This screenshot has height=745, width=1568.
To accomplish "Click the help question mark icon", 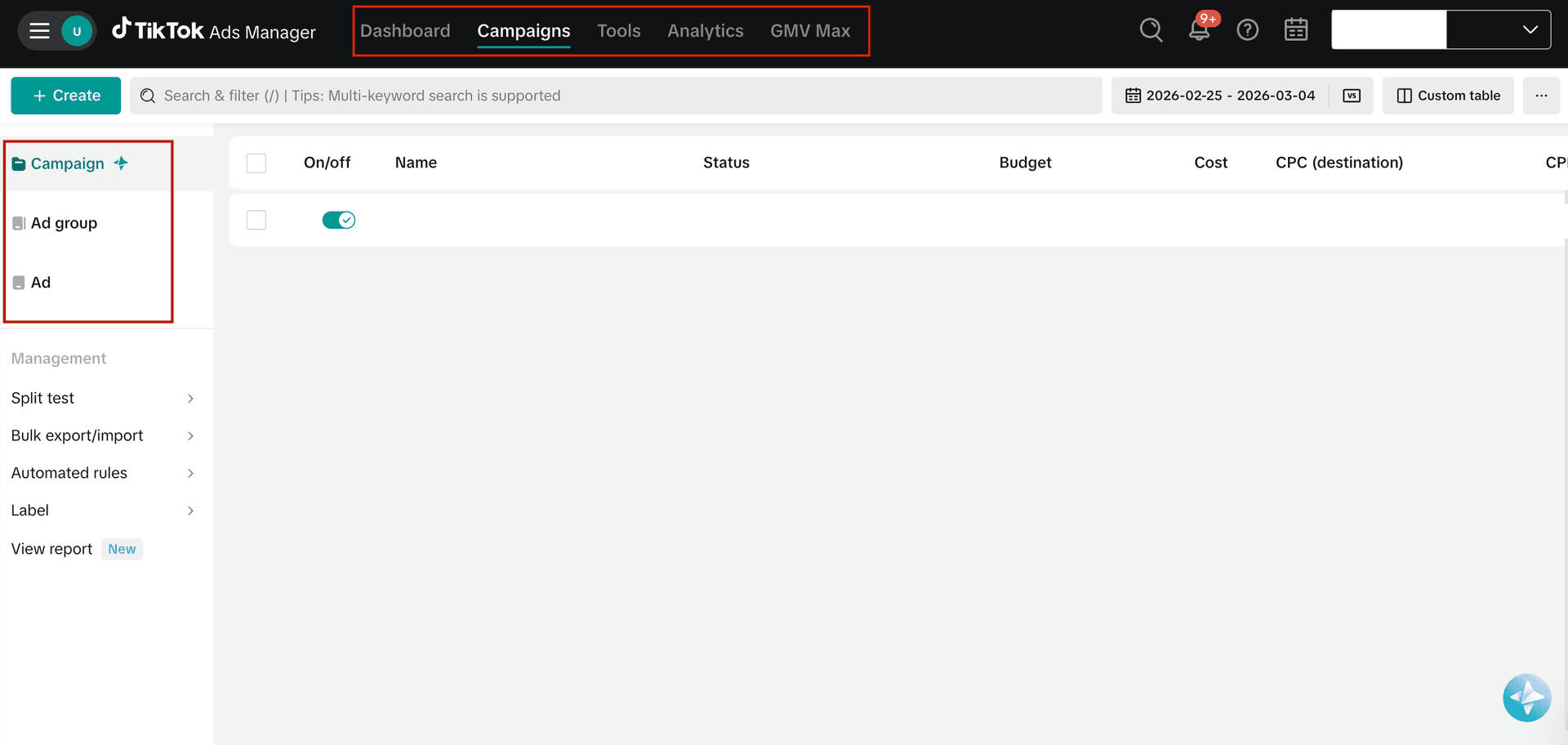I will click(x=1248, y=29).
